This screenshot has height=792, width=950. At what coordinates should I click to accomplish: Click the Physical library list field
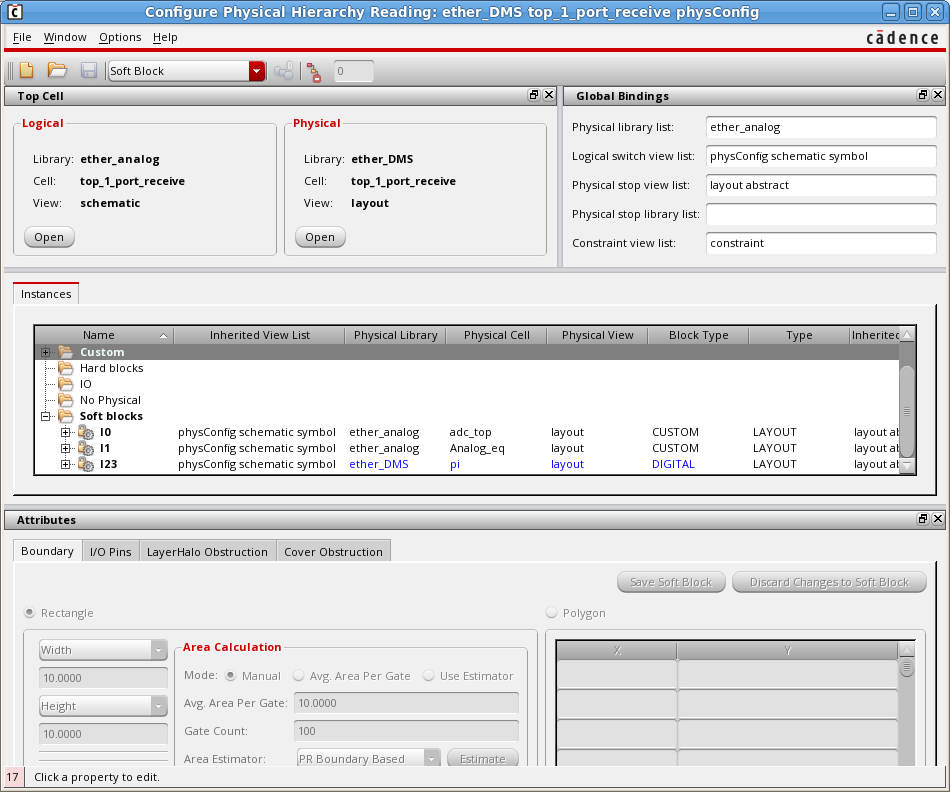(820, 128)
